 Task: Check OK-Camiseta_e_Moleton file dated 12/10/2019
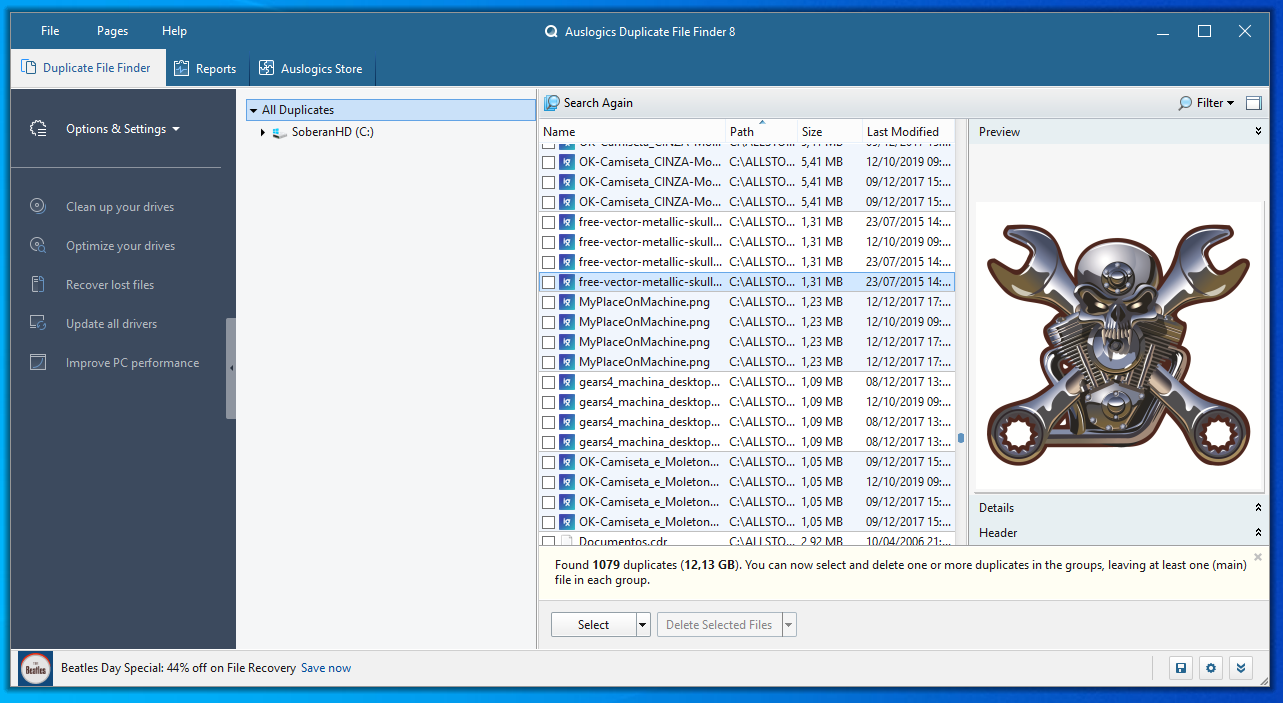(548, 482)
